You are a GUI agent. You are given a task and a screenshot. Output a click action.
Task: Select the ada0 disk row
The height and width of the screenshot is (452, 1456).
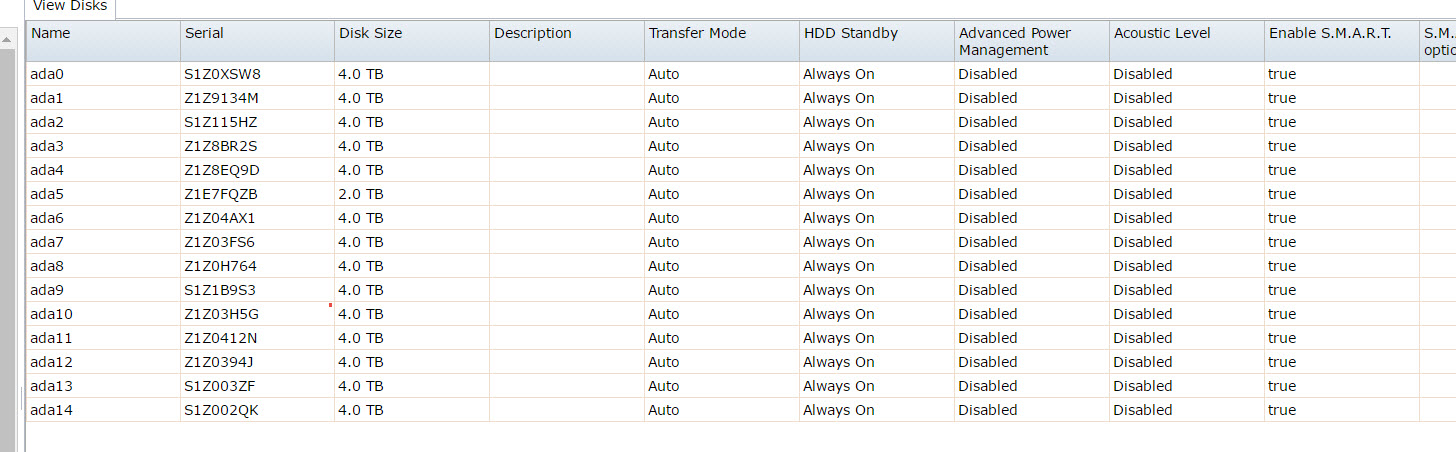[48, 74]
